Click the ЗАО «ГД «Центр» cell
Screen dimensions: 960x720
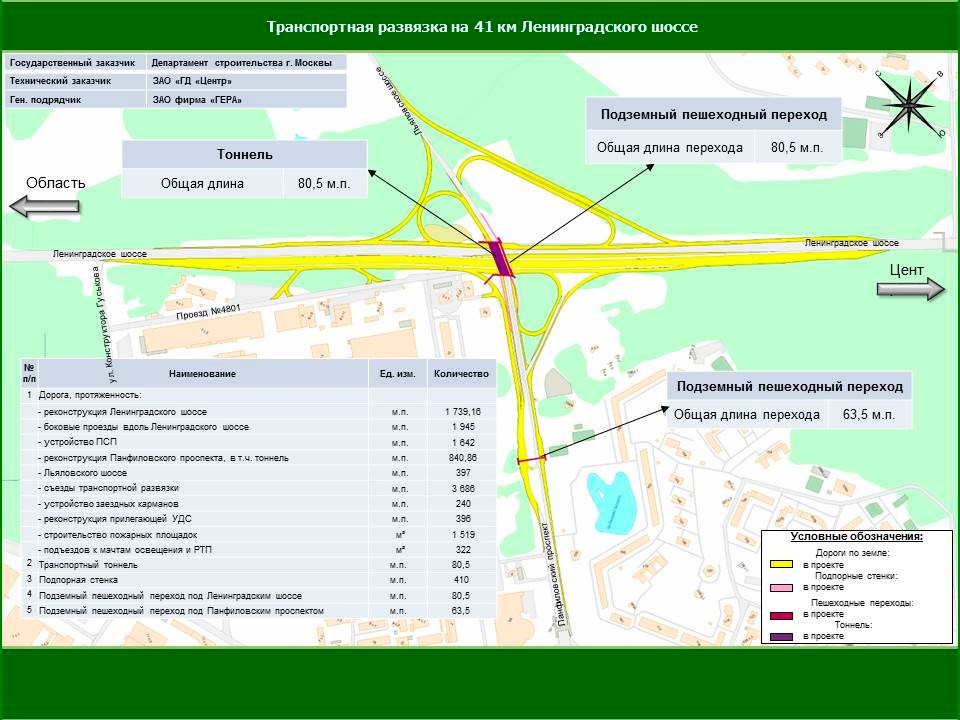point(247,81)
